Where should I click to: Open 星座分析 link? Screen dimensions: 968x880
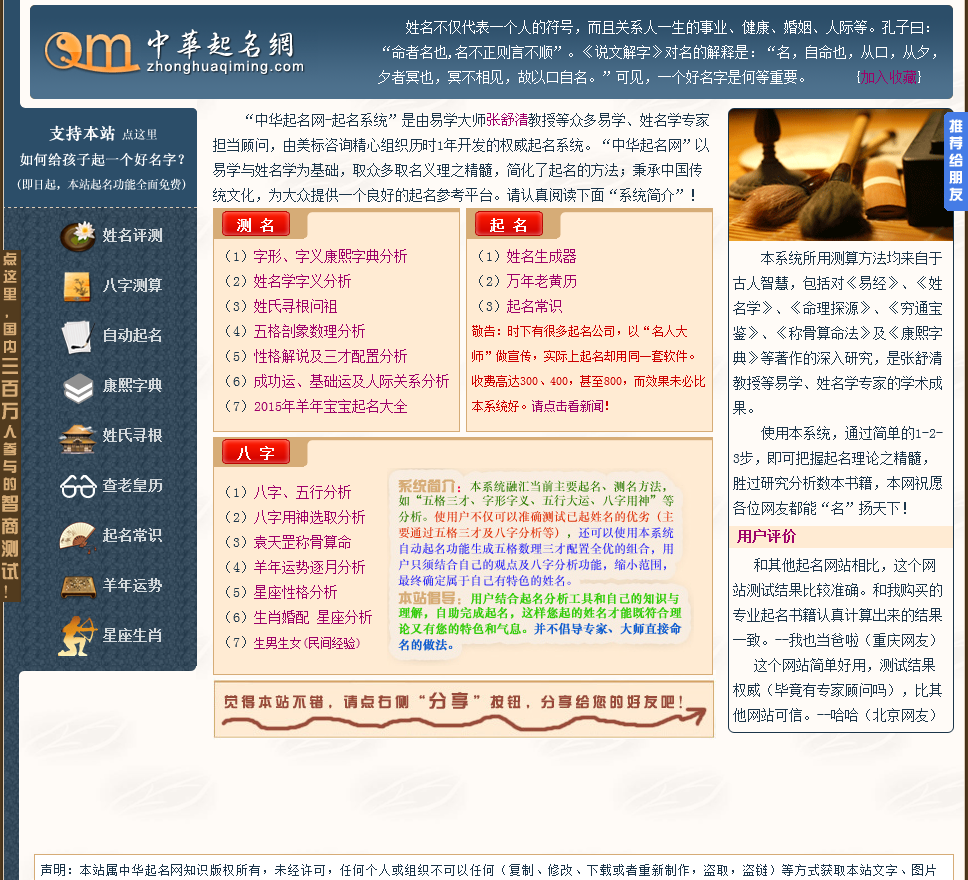point(344,618)
